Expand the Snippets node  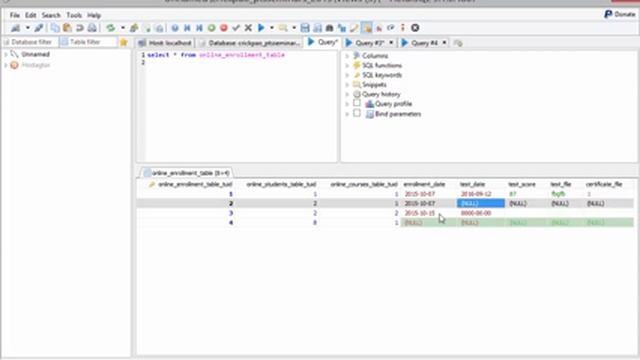pos(347,84)
